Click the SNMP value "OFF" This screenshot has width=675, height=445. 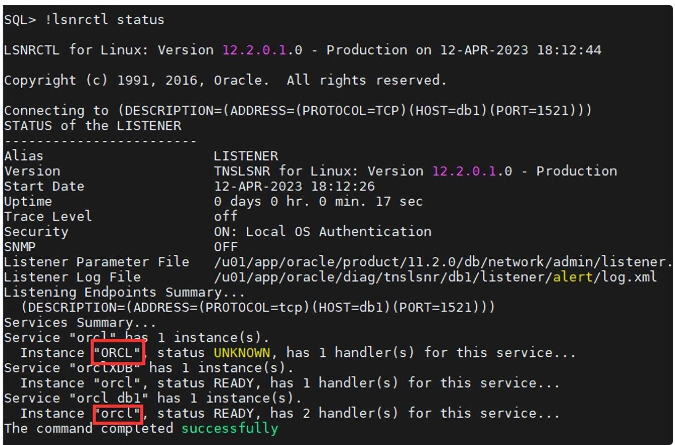tap(226, 247)
